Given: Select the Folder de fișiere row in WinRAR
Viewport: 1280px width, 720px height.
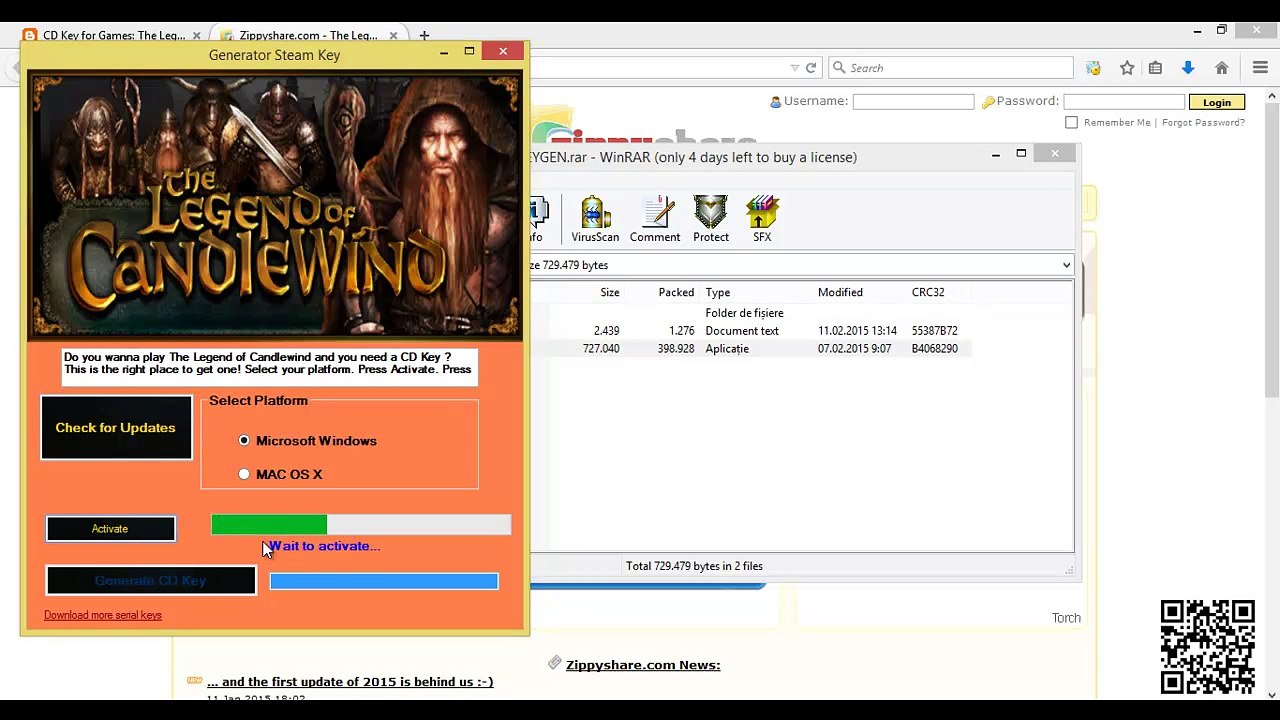Looking at the screenshot, I should click(x=751, y=313).
